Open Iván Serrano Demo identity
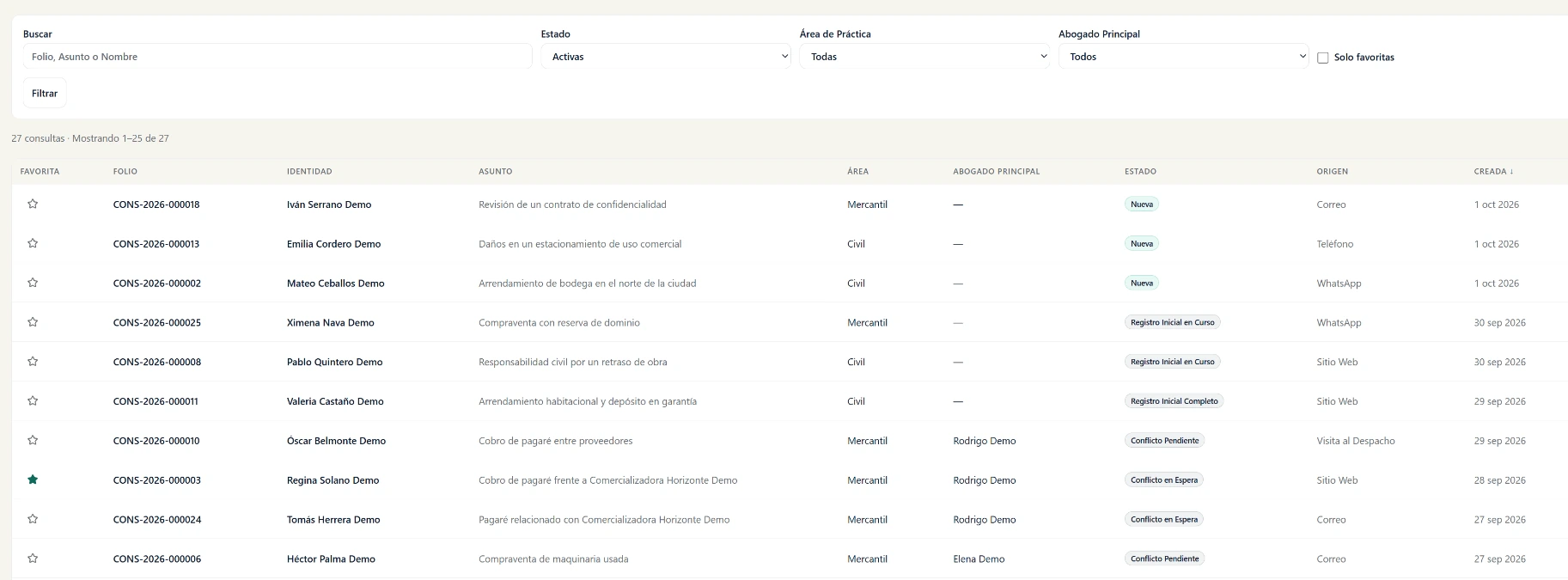 pos(329,205)
